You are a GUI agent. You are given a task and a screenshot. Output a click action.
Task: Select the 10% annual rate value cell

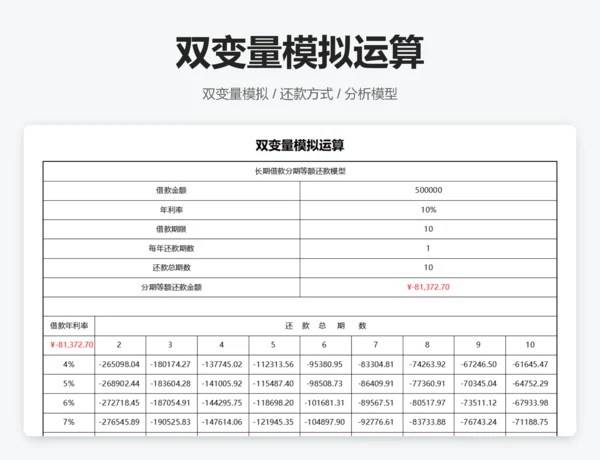click(x=428, y=210)
